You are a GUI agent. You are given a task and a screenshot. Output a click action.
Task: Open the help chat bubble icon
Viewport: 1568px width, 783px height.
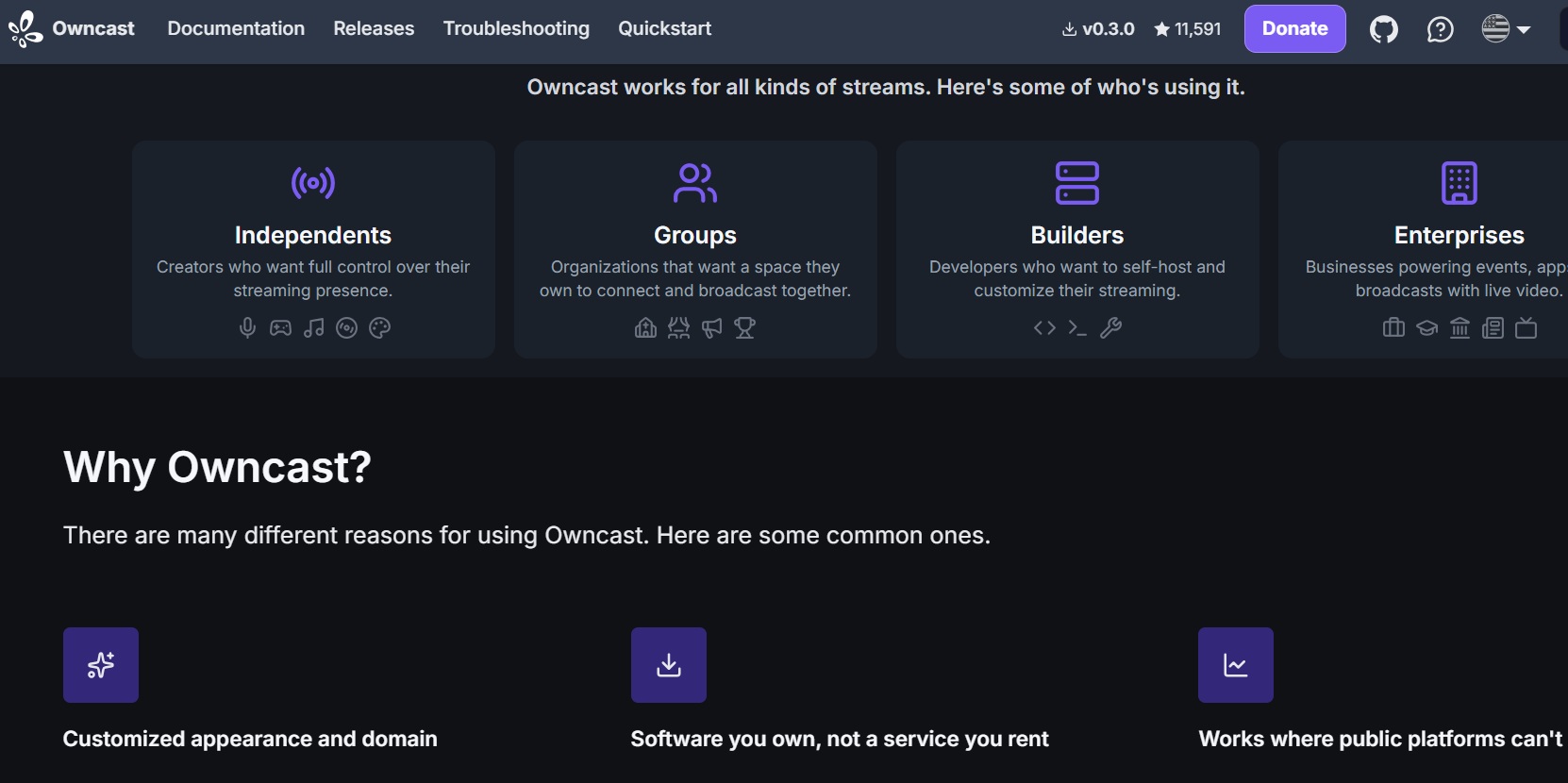1441,29
